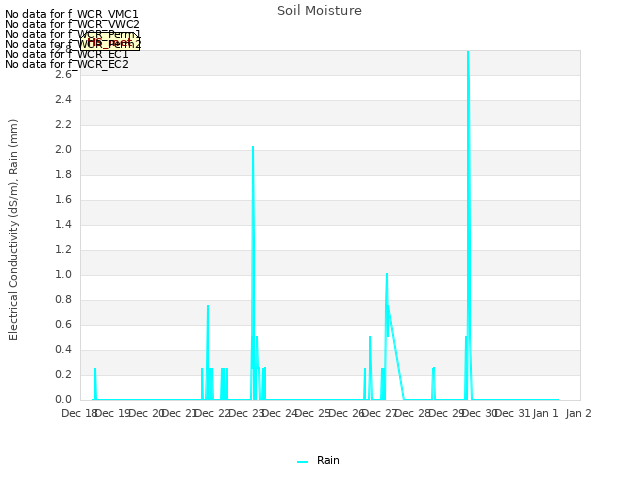Click the 2.0 y-axis tick label
640x480 pixels.
click(63, 150)
